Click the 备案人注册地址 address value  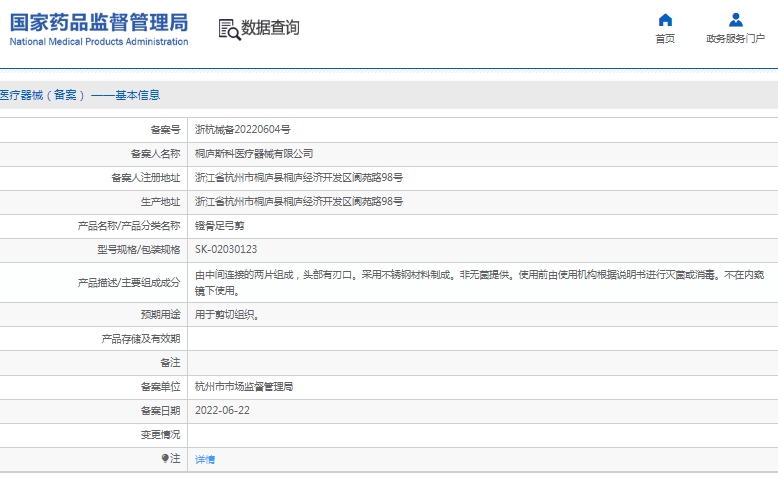299,178
